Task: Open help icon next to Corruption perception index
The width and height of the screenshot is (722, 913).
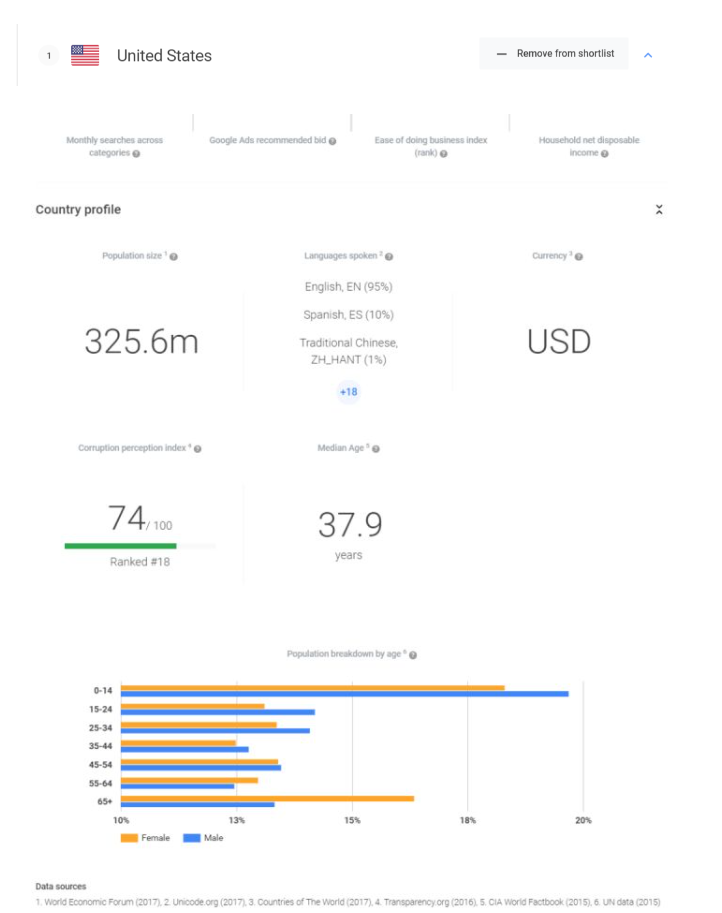Action: coord(197,449)
